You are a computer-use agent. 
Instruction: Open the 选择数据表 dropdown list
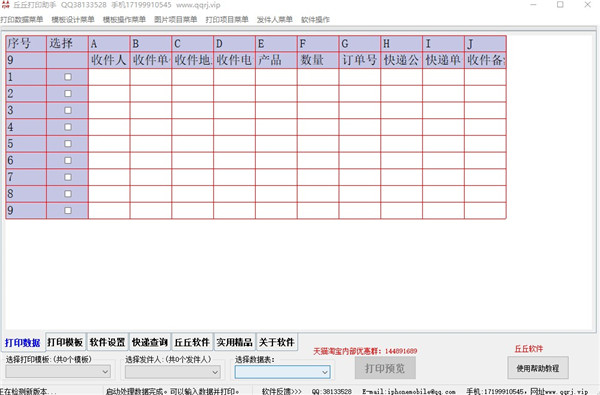click(282, 372)
